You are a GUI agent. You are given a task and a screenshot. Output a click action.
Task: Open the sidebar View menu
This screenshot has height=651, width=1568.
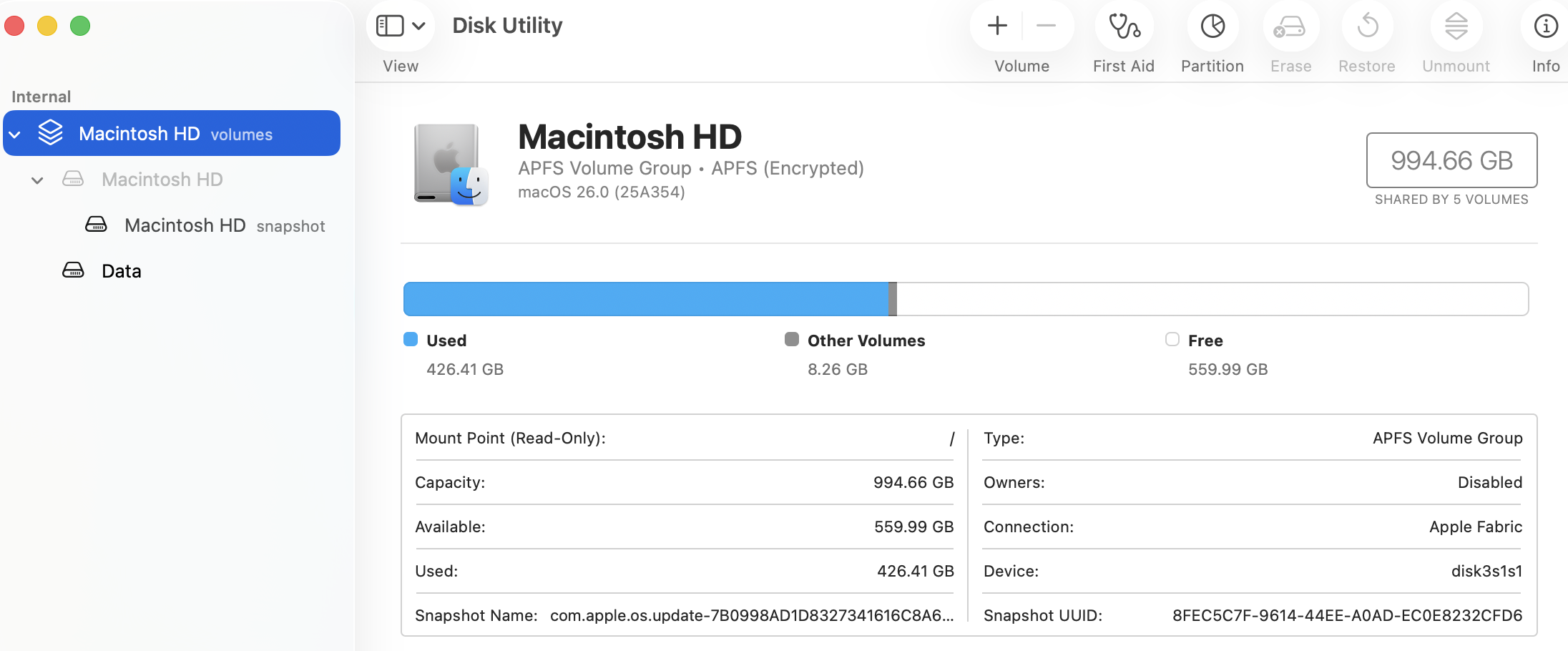click(x=401, y=26)
